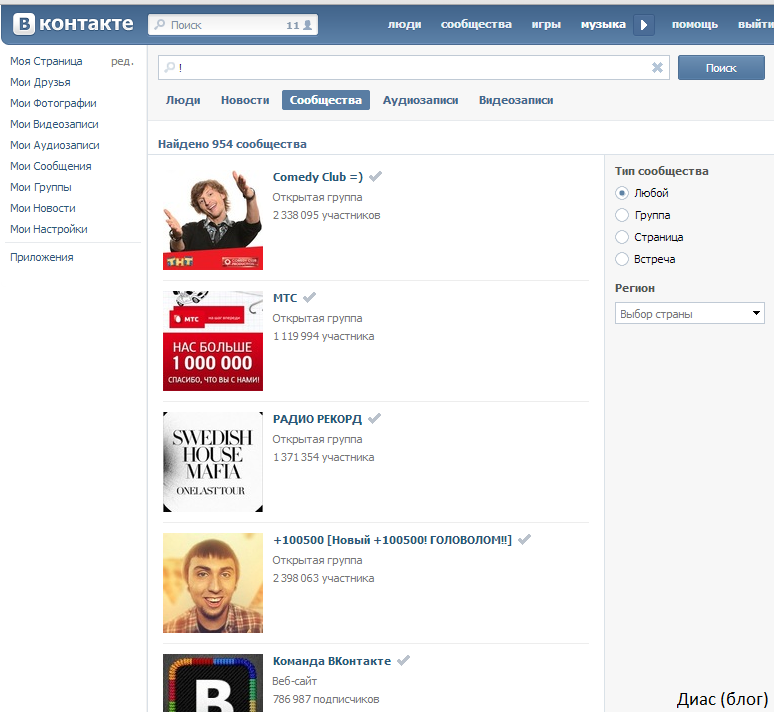The image size is (774, 712).
Task: Open the МТС group title link
Action: pos(285,298)
